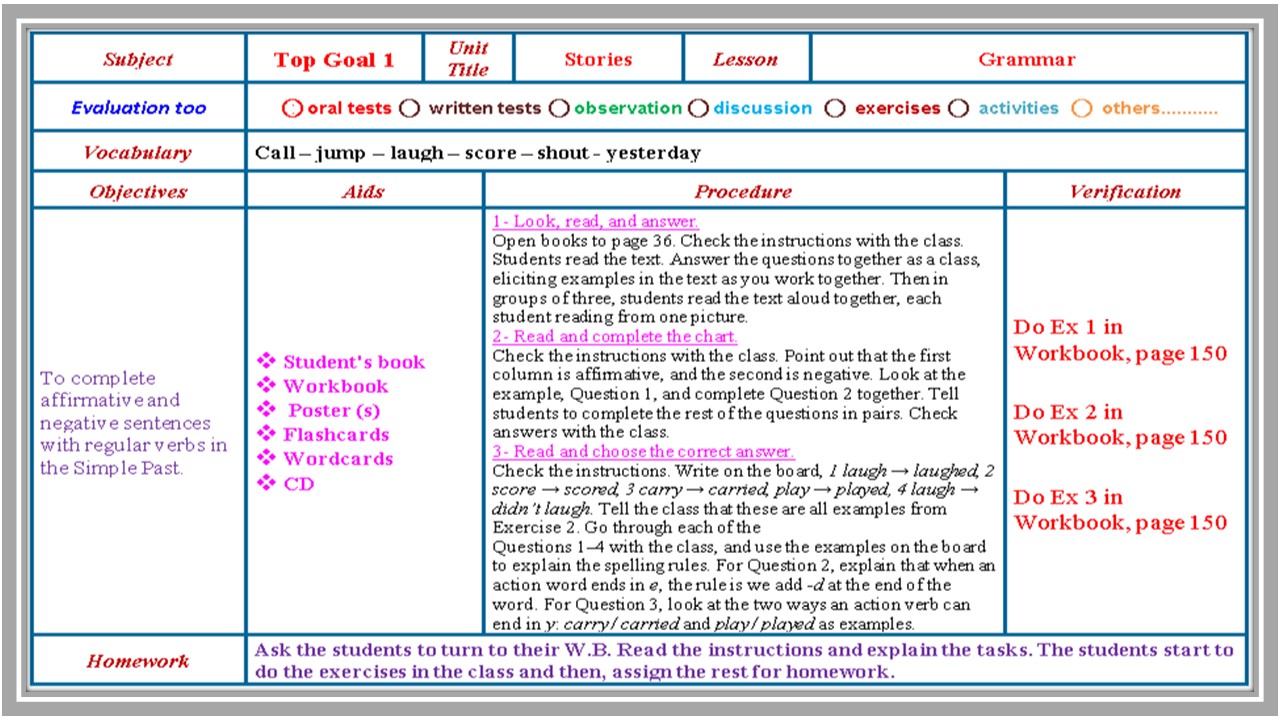Click the Flashcards diamond bullet
1280x720 pixels.
click(x=266, y=433)
